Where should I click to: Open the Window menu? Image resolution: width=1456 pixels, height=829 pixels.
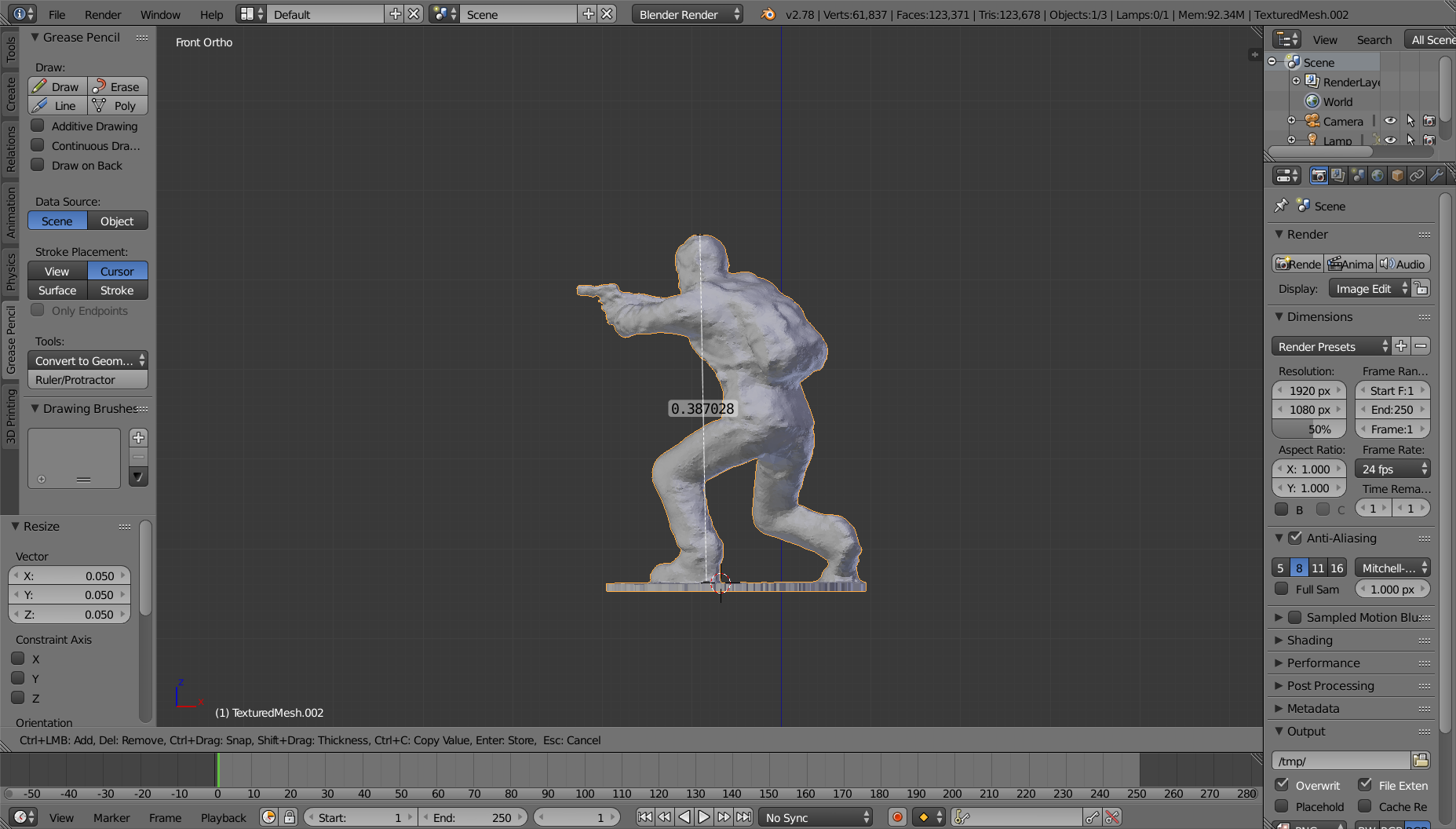click(160, 14)
